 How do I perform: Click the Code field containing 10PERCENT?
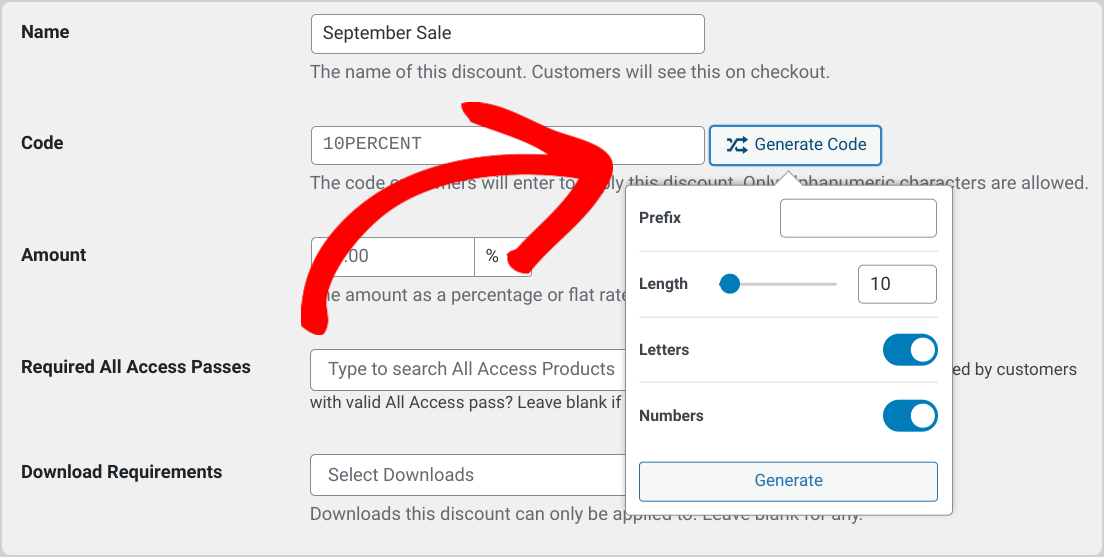click(x=508, y=145)
